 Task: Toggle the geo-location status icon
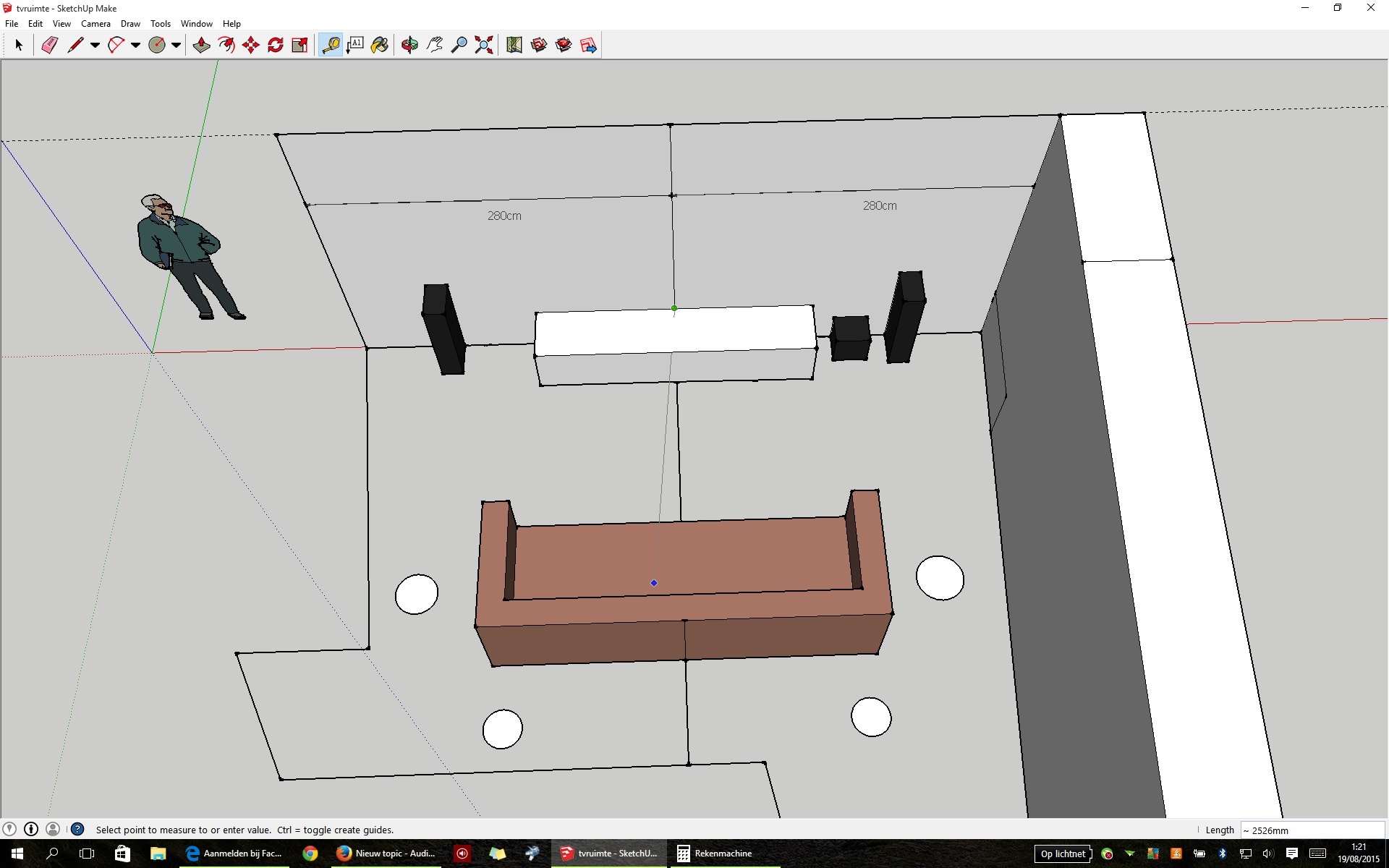coord(9,829)
